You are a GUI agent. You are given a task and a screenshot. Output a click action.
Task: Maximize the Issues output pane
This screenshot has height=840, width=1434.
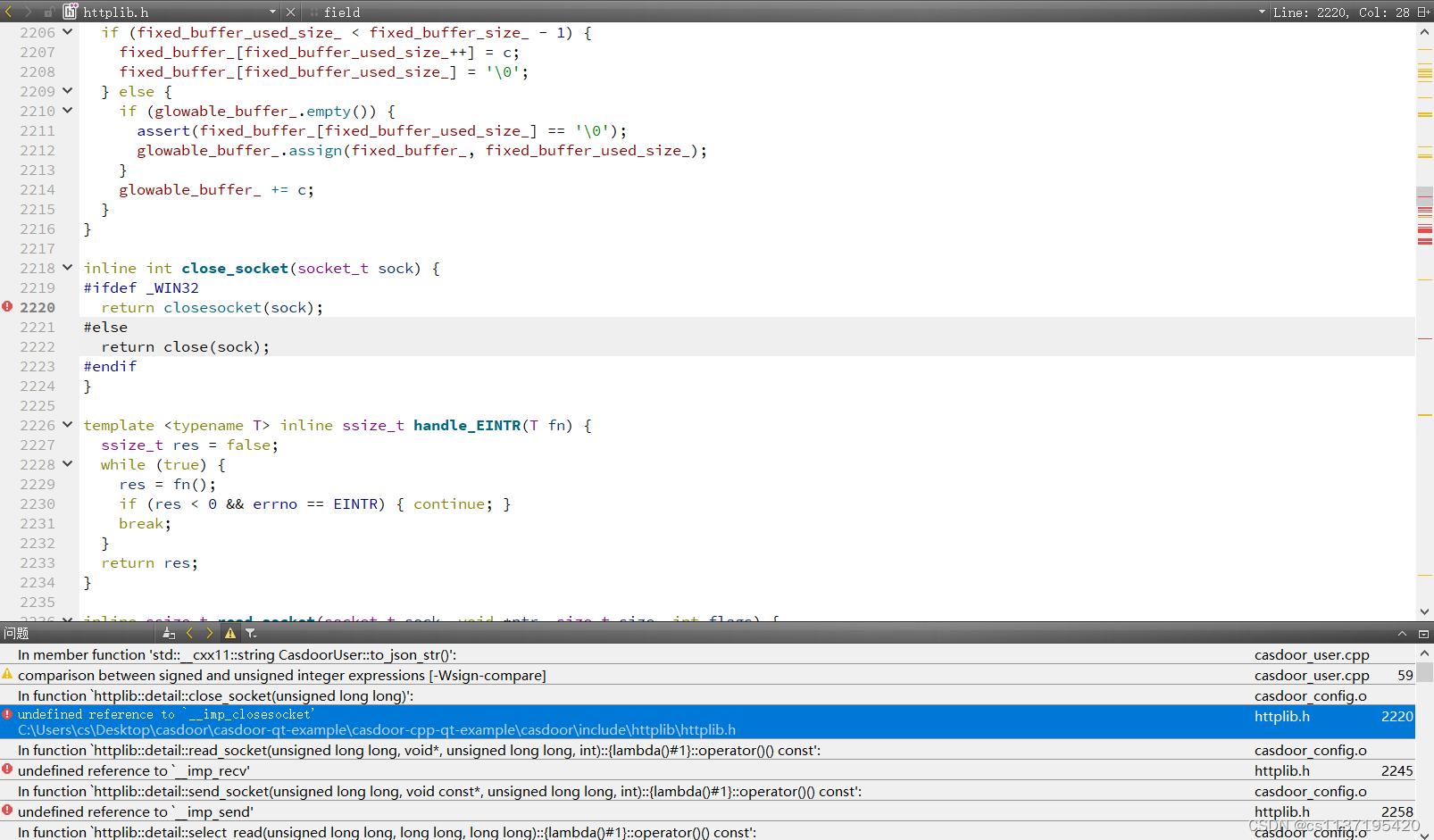click(x=1423, y=634)
